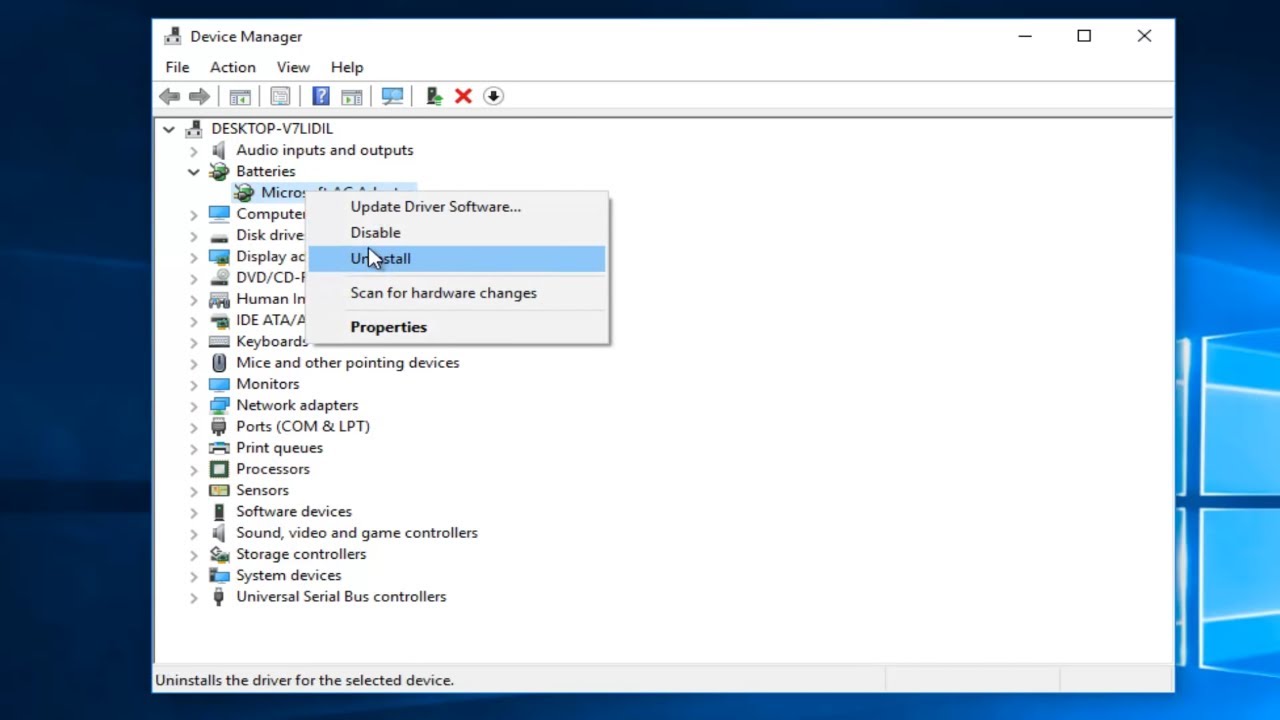Click the Forward arrow toolbar icon
Viewport: 1280px width, 720px height.
click(199, 96)
